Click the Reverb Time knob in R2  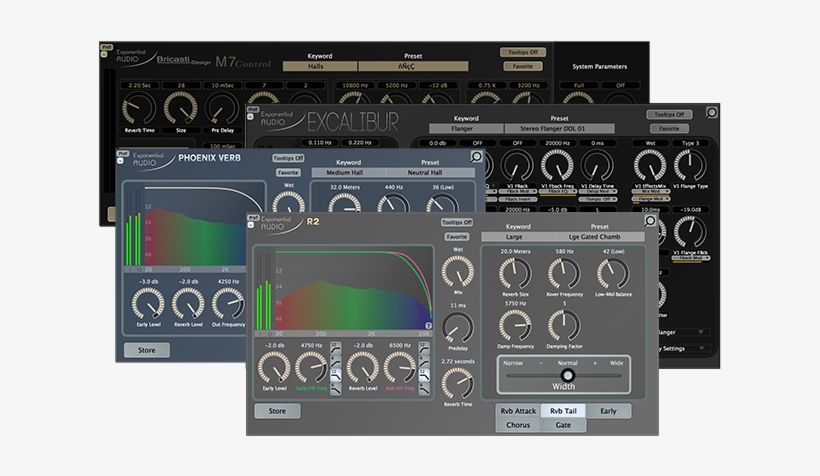pyautogui.click(x=458, y=383)
